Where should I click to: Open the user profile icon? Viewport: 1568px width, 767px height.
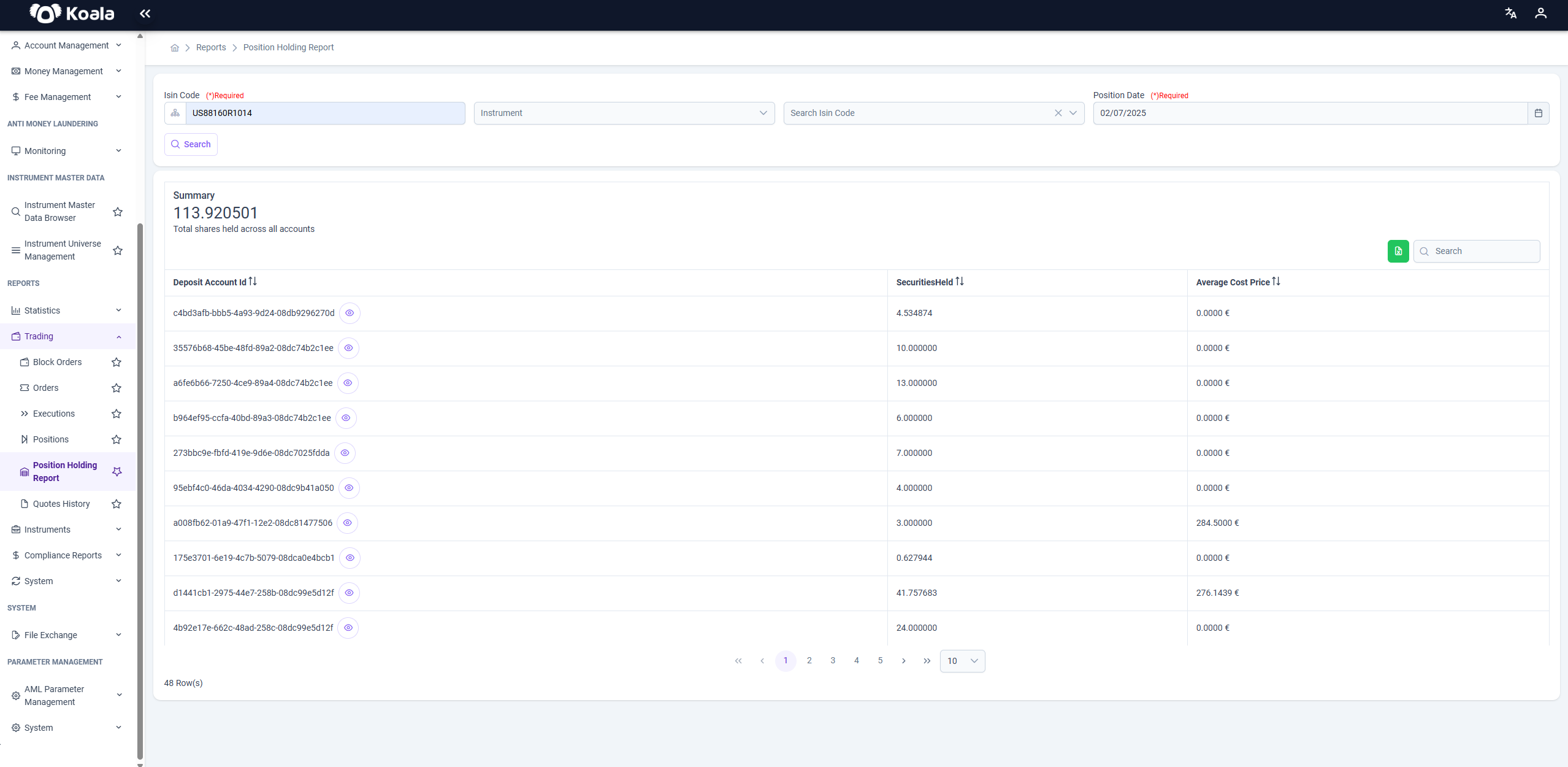click(1540, 13)
